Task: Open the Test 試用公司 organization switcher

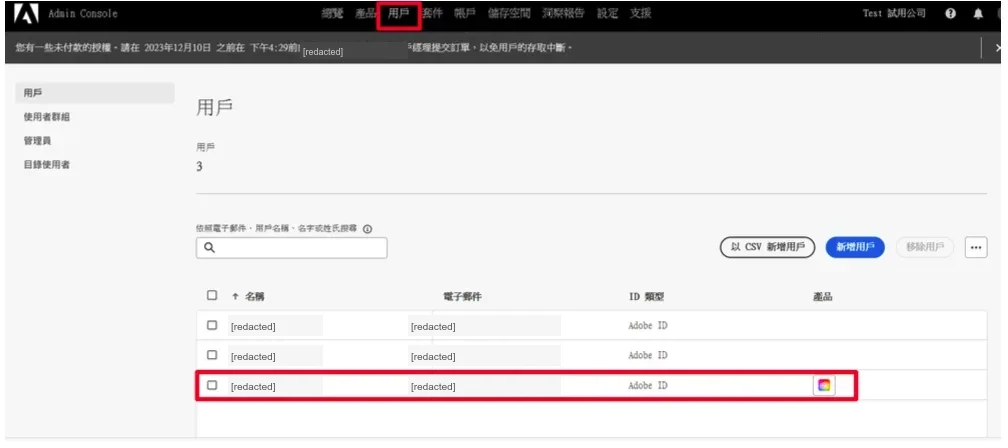Action: click(894, 13)
